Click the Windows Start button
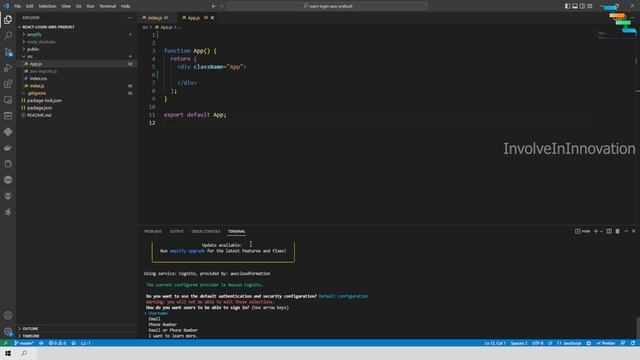Screen dimensions: 640x360 pyautogui.click(x=8, y=353)
